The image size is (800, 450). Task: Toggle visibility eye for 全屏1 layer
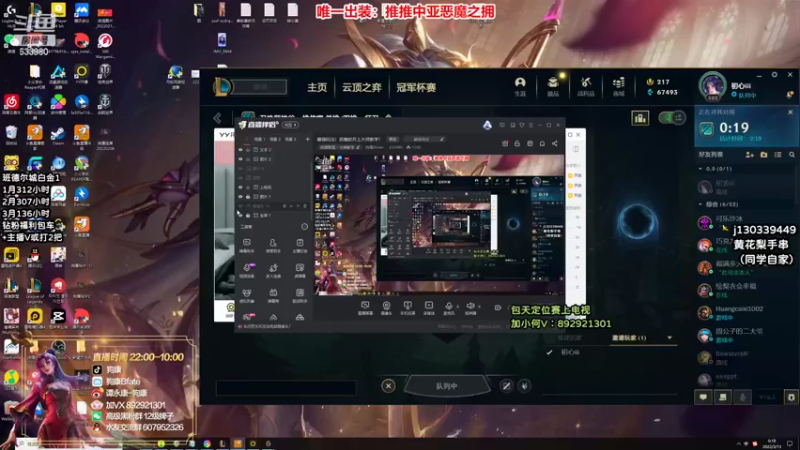coord(240,215)
